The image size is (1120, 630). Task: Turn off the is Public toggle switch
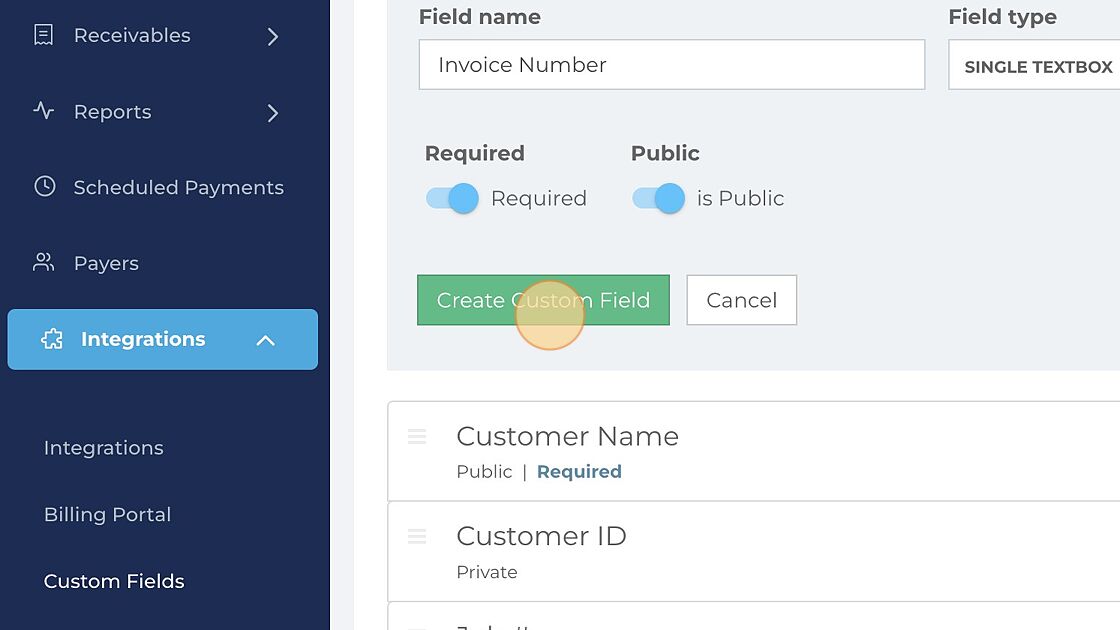pyautogui.click(x=659, y=198)
